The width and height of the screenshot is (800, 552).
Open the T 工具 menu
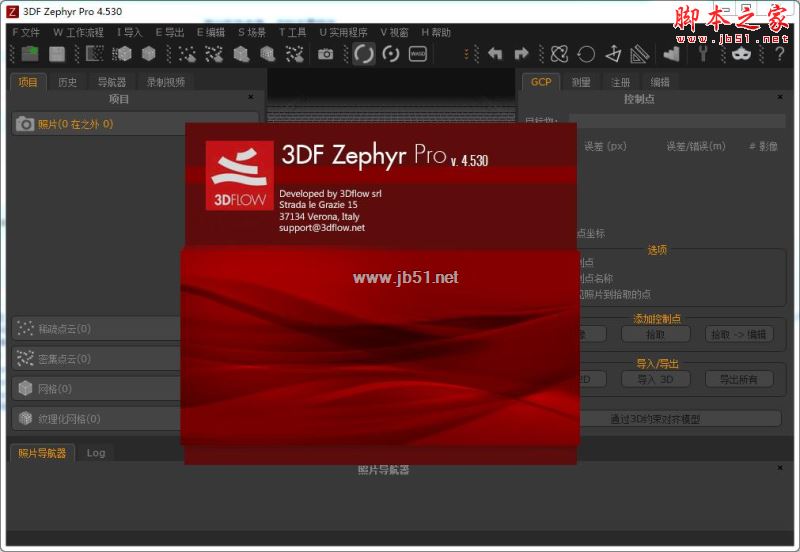[x=292, y=32]
